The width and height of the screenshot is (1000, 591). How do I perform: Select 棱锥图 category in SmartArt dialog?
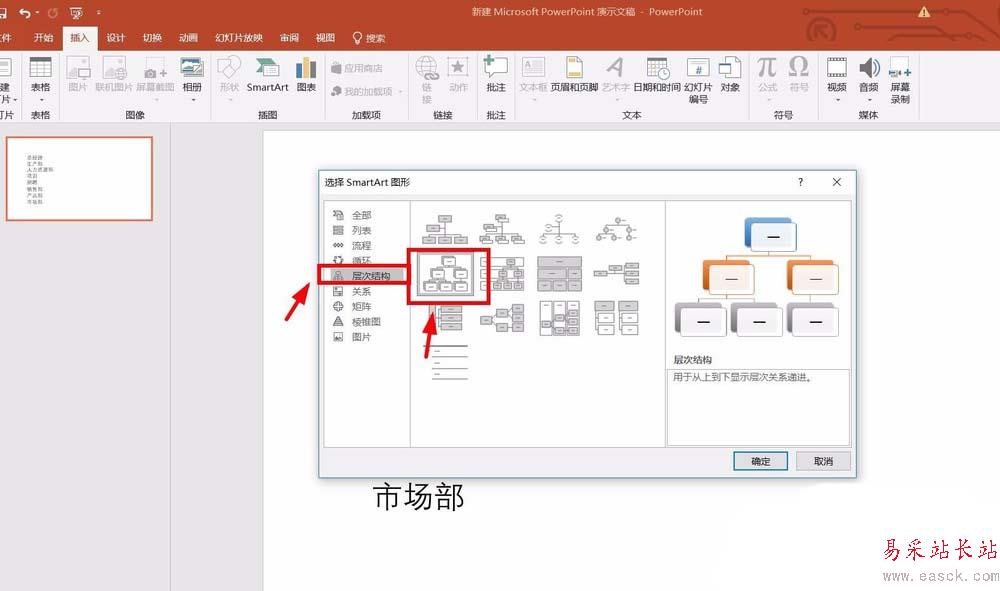(x=367, y=323)
